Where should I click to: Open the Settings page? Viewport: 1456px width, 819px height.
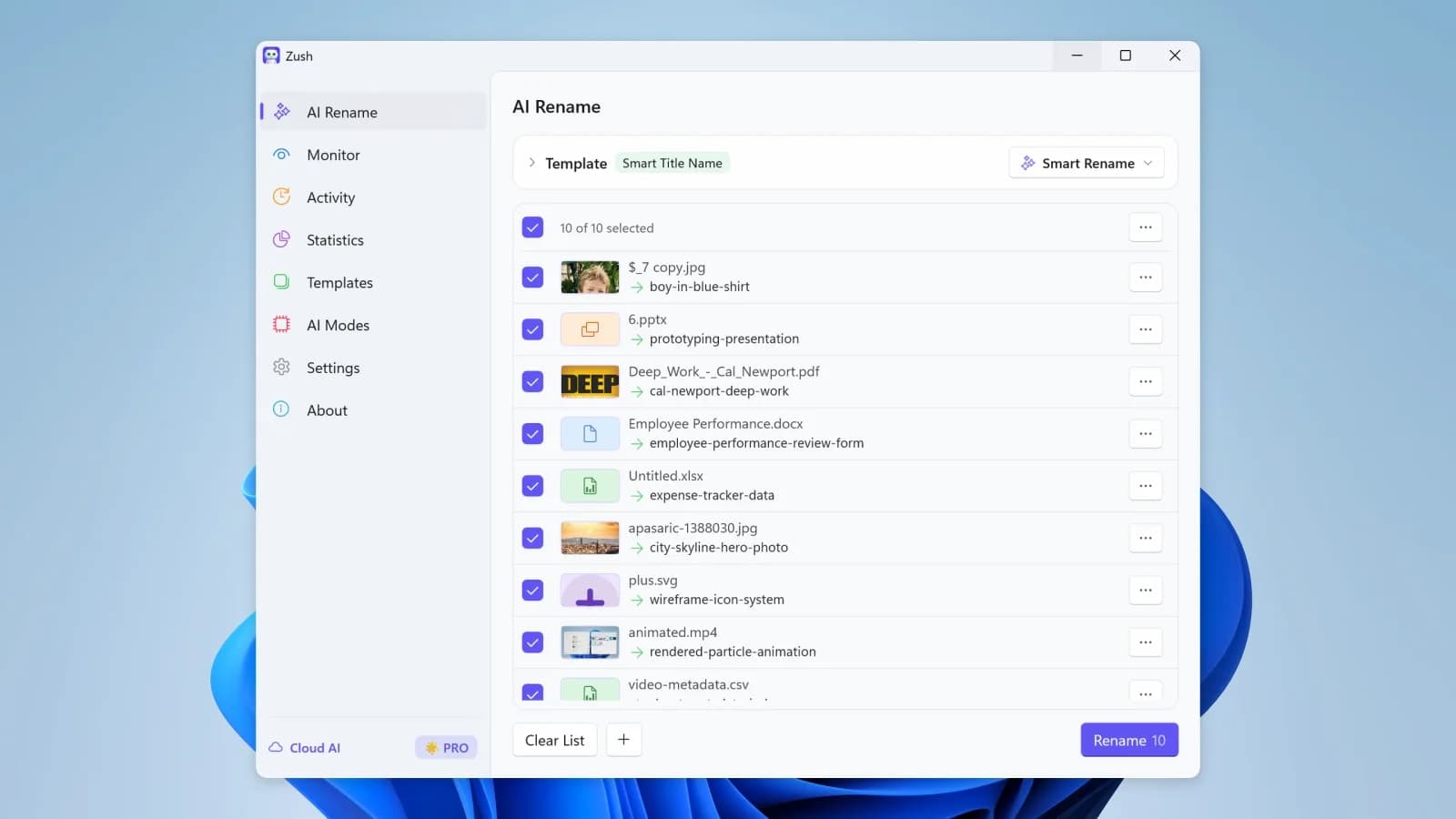(x=373, y=368)
